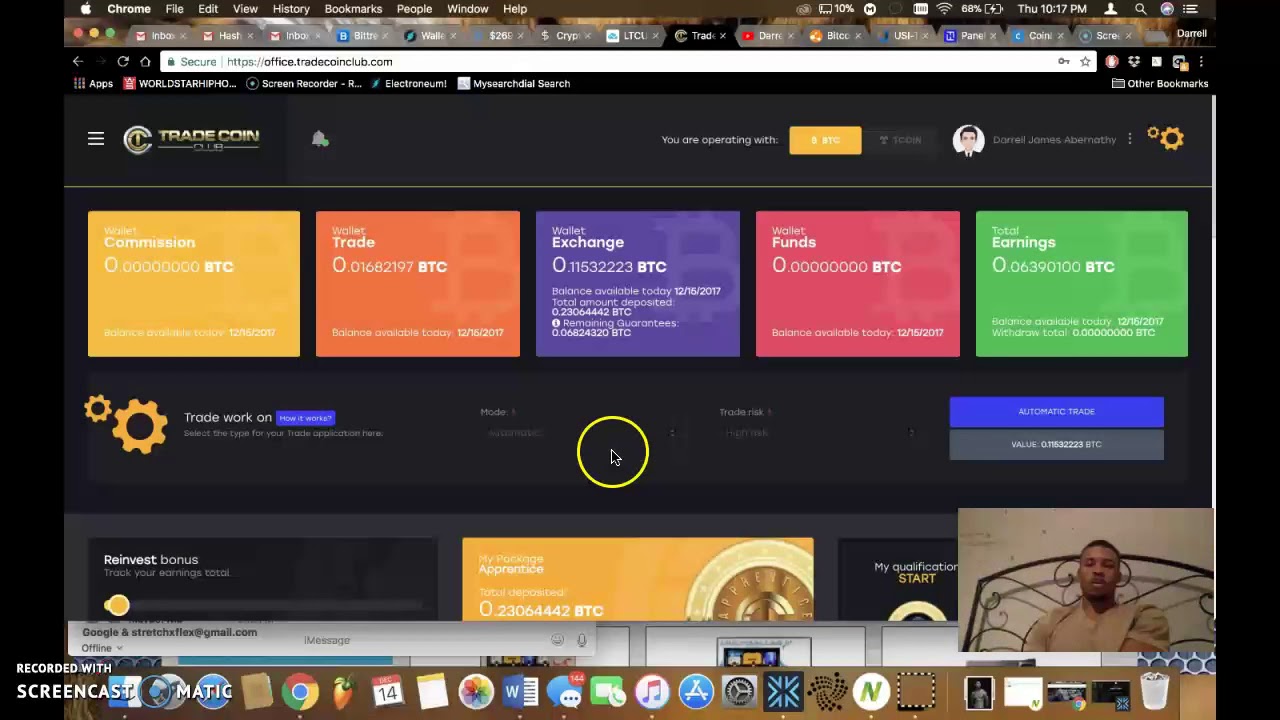Open the saved password key icon
Screen dimensions: 1280x720
(1063, 62)
